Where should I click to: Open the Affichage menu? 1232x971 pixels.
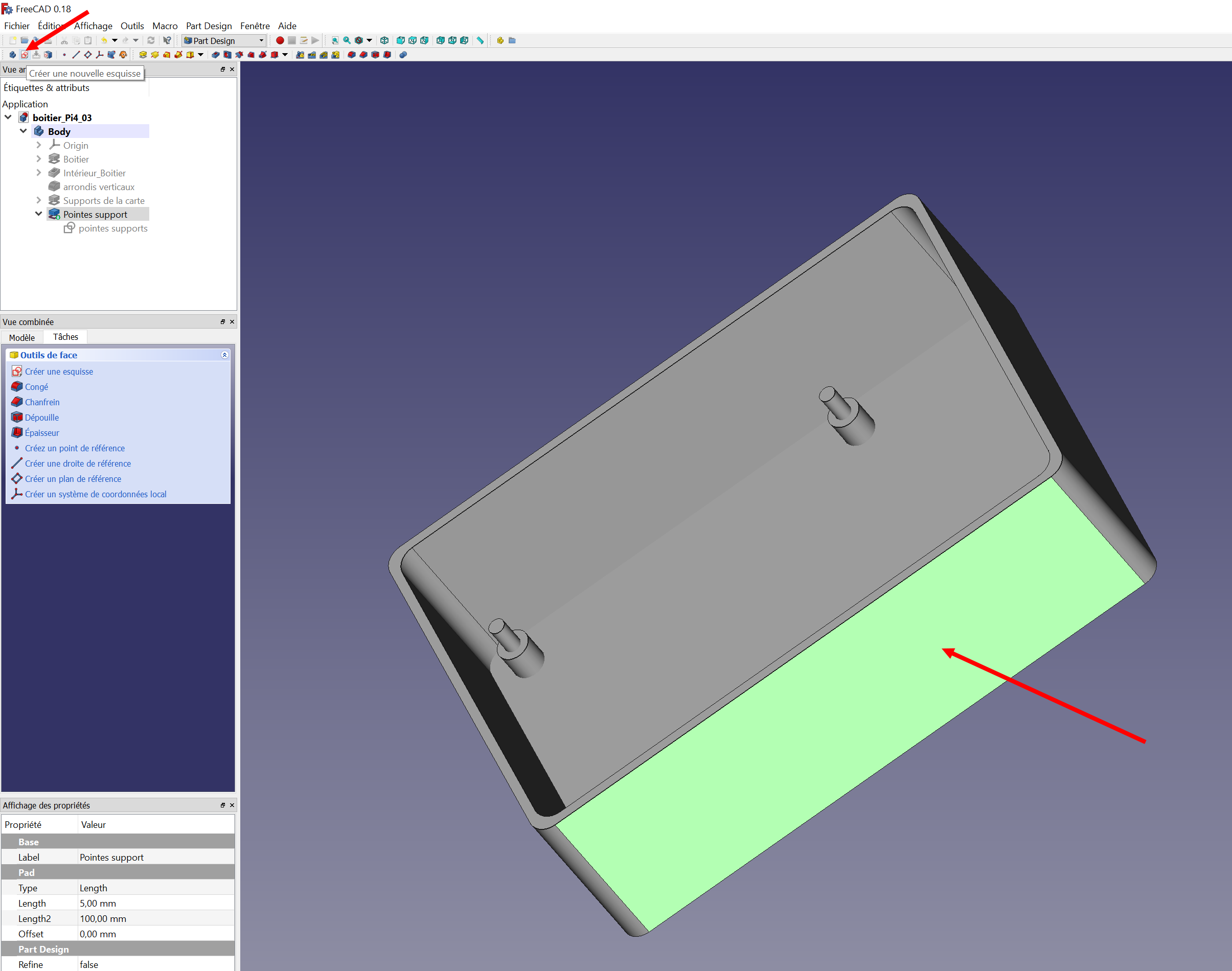[x=93, y=26]
